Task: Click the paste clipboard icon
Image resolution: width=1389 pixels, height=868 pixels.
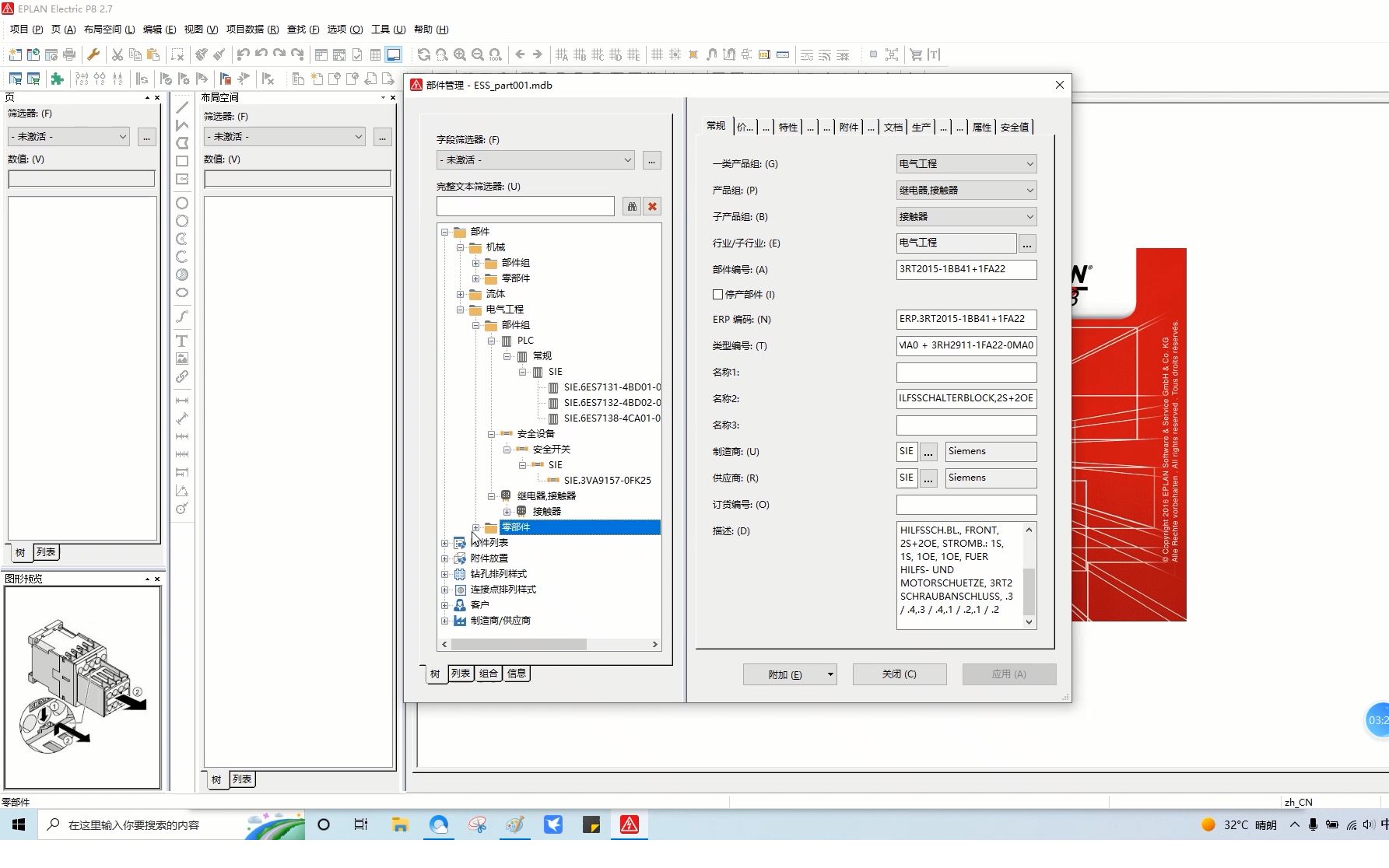Action: tap(153, 54)
